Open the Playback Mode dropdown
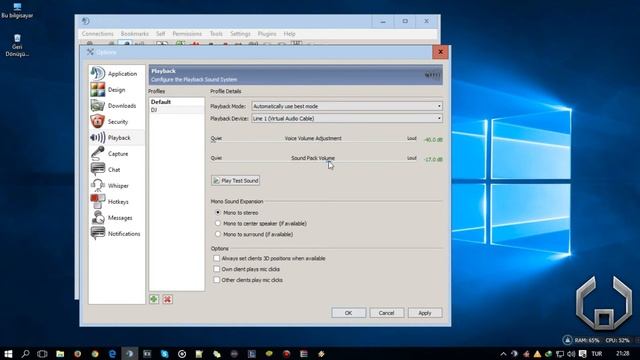Viewport: 640px width, 360px height. coord(347,106)
